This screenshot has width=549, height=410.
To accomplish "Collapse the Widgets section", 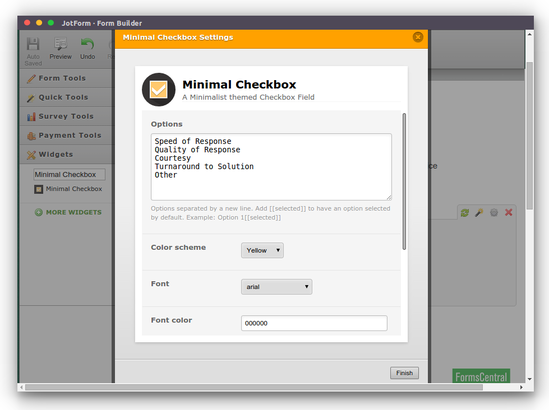I will (x=67, y=154).
